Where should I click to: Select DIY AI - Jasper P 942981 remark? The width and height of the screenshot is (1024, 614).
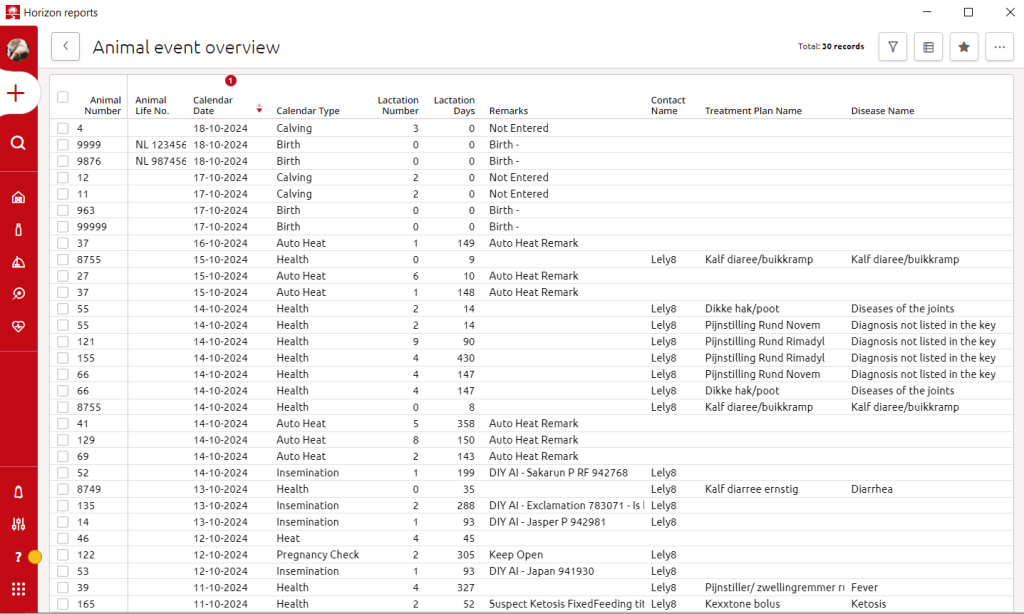[547, 522]
